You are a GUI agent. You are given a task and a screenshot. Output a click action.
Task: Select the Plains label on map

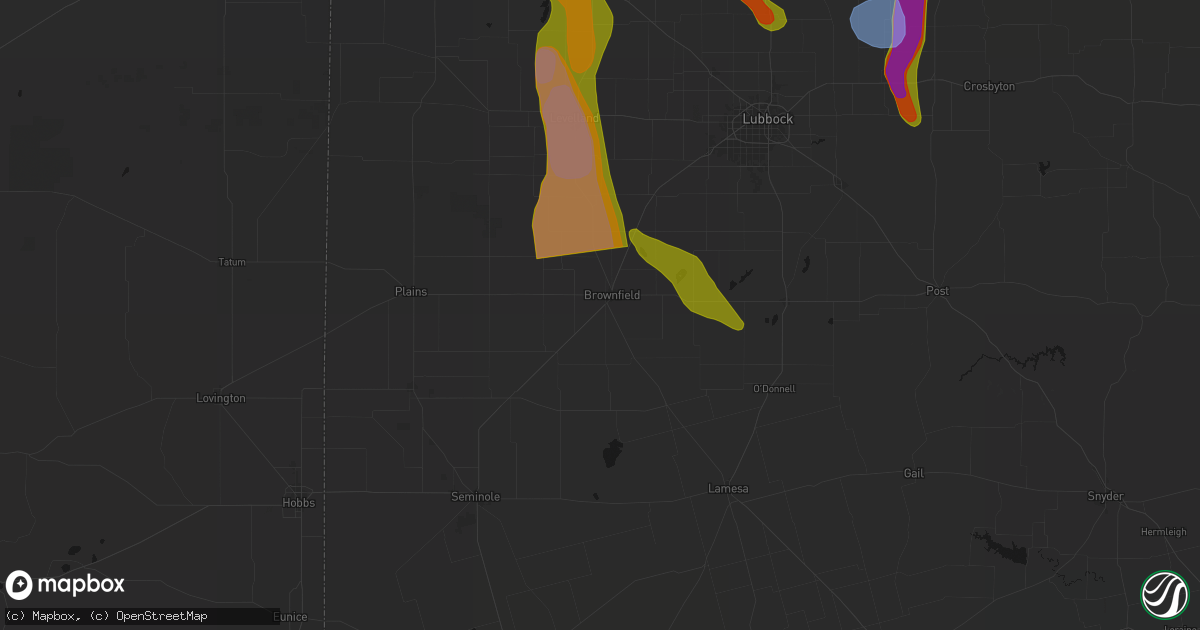[x=410, y=292]
